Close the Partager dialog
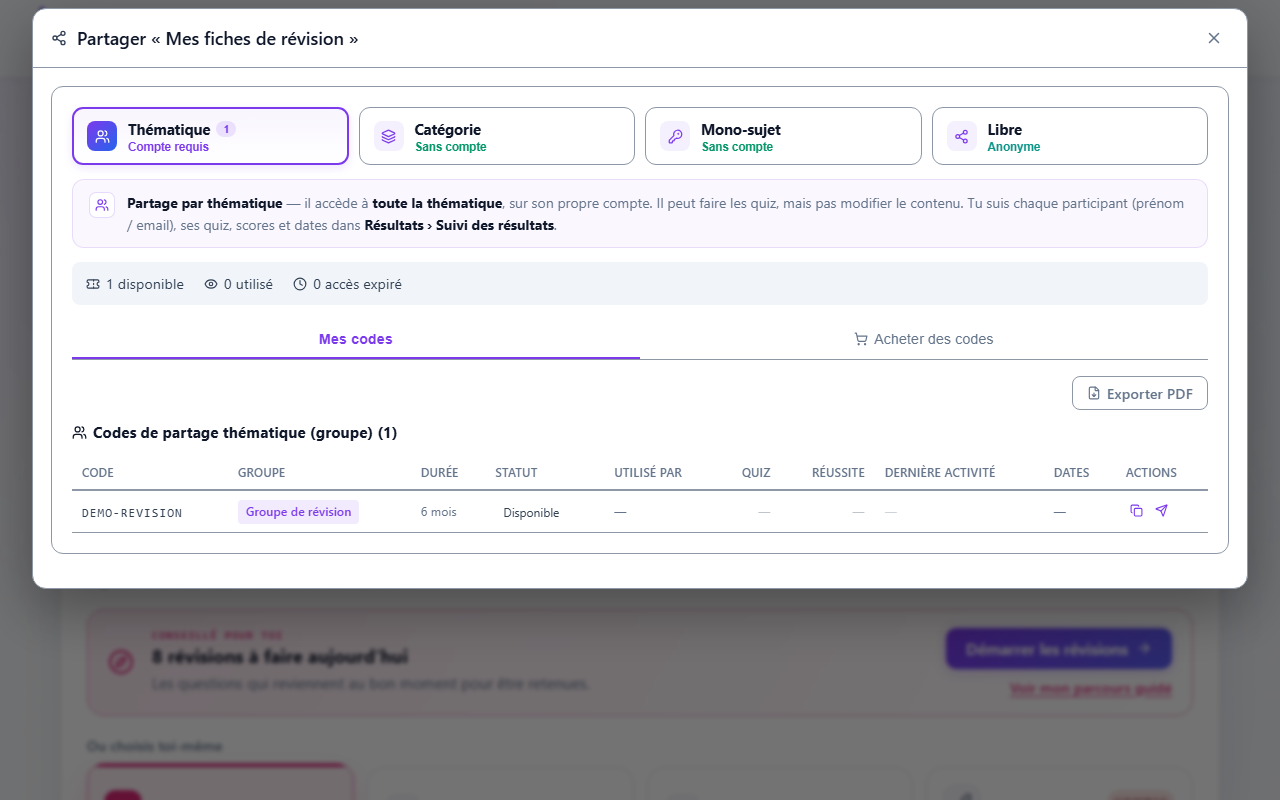1280x800 pixels. [x=1214, y=38]
